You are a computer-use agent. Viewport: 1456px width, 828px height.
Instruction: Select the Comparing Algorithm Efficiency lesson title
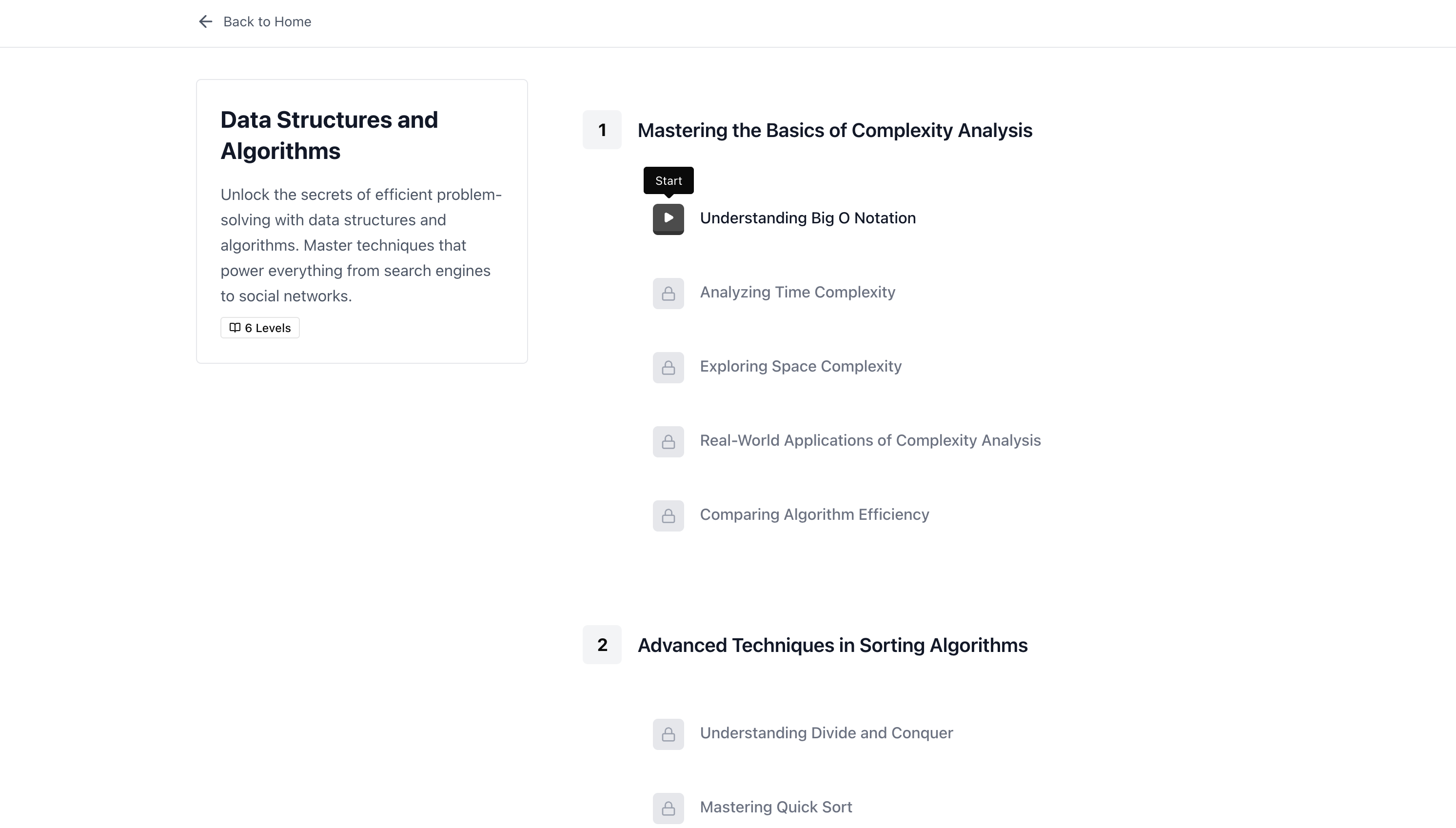point(814,514)
